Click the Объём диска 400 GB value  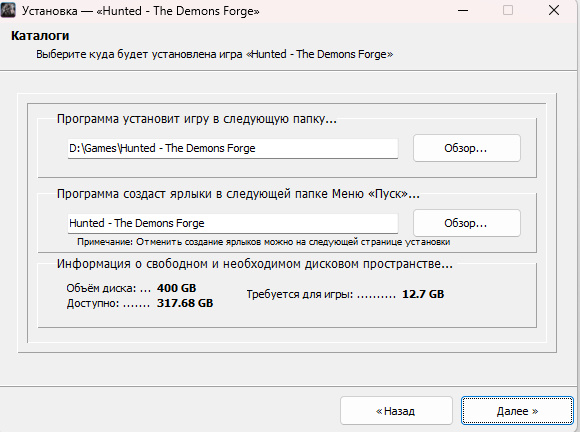[176, 288]
